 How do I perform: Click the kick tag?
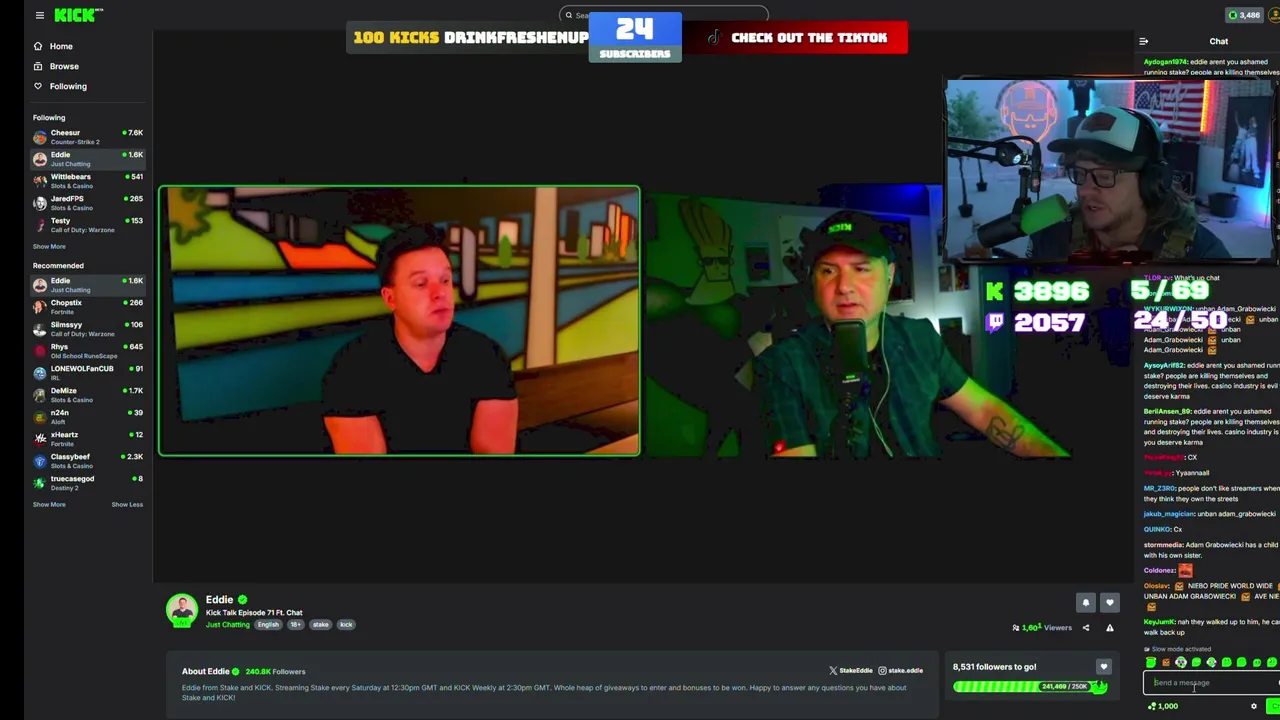click(x=346, y=624)
